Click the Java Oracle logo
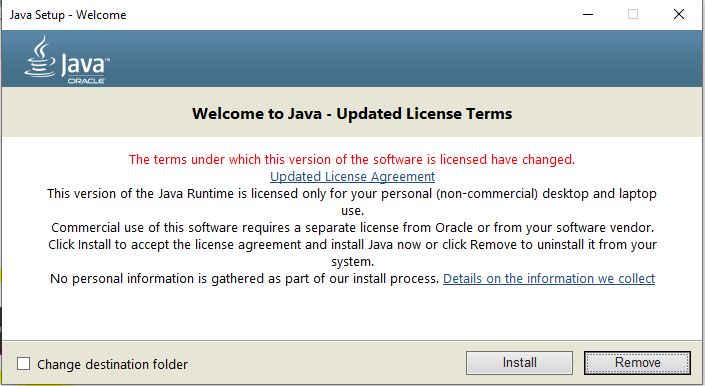 coord(67,60)
